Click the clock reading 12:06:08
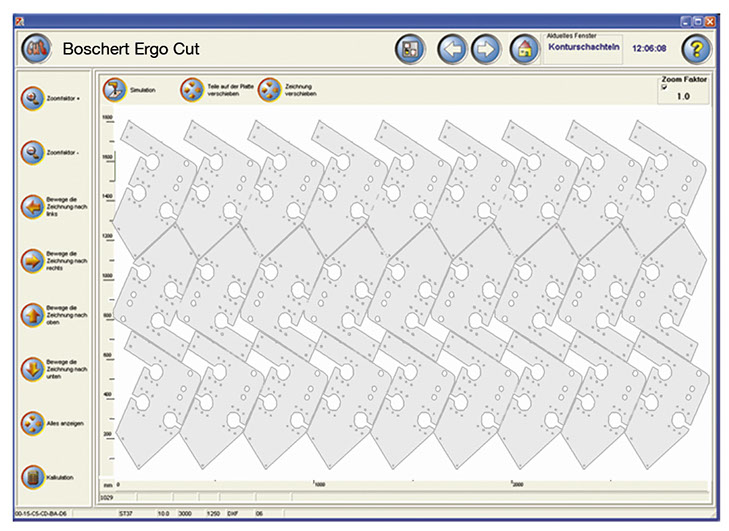This screenshot has height=531, width=729. pyautogui.click(x=649, y=48)
